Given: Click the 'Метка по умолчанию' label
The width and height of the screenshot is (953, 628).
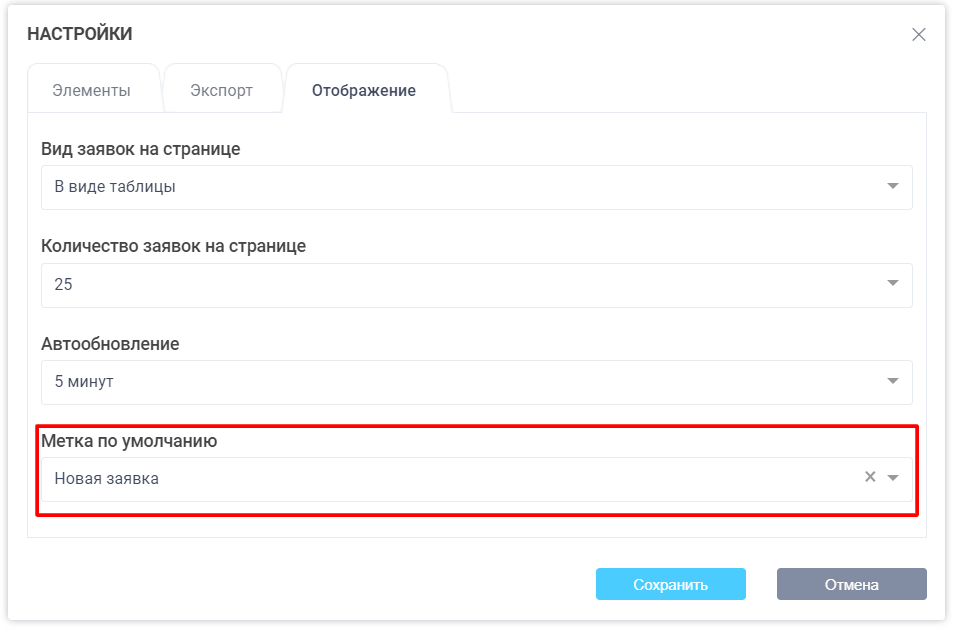Looking at the screenshot, I should 129,440.
